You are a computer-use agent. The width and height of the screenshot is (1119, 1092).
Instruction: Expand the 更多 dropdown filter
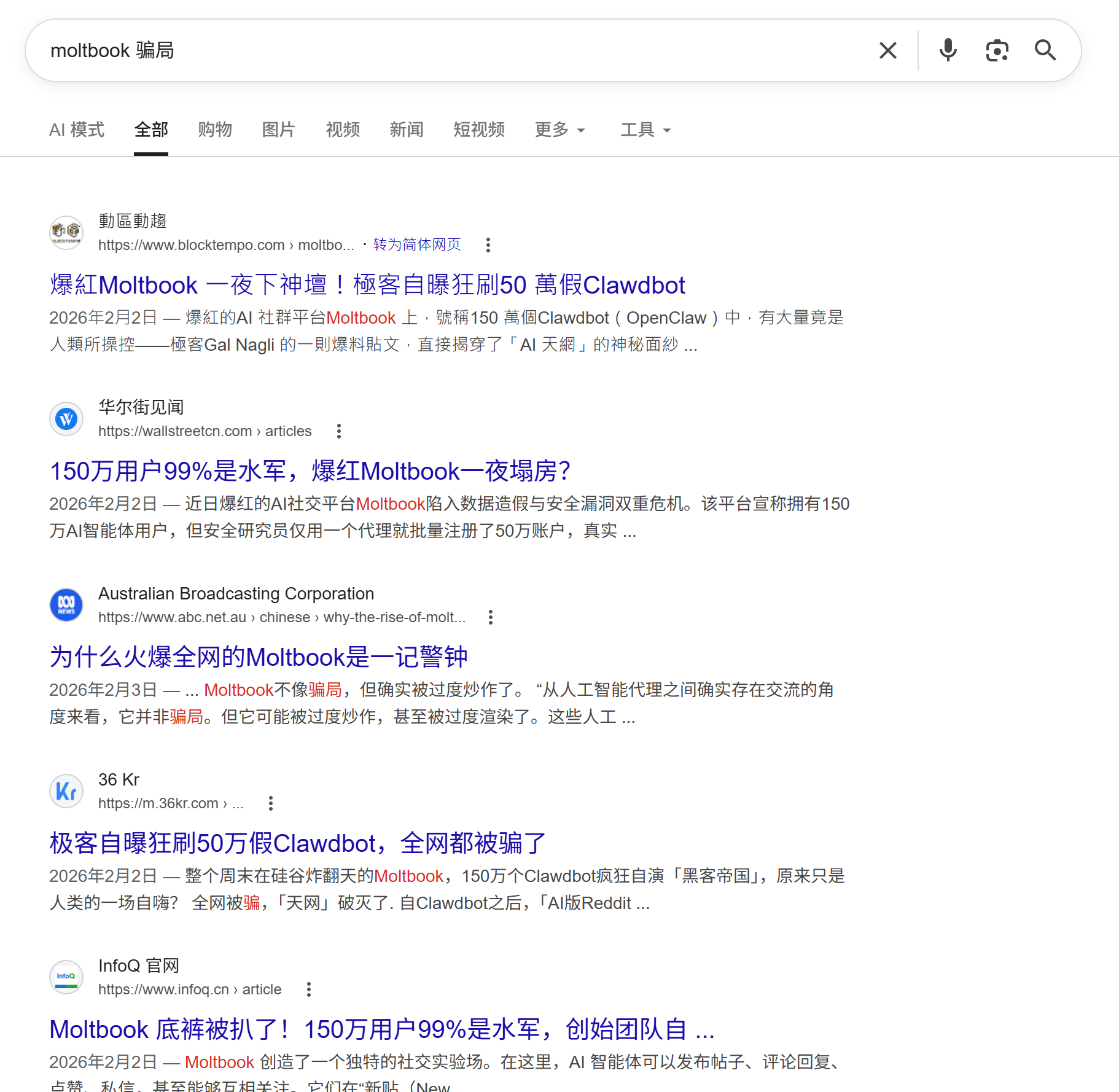pyautogui.click(x=559, y=130)
